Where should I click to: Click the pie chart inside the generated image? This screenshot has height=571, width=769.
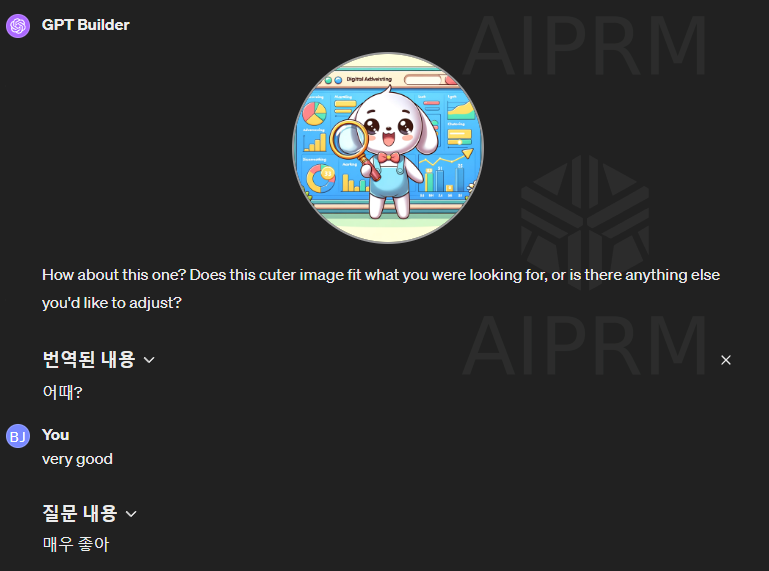pyautogui.click(x=314, y=113)
